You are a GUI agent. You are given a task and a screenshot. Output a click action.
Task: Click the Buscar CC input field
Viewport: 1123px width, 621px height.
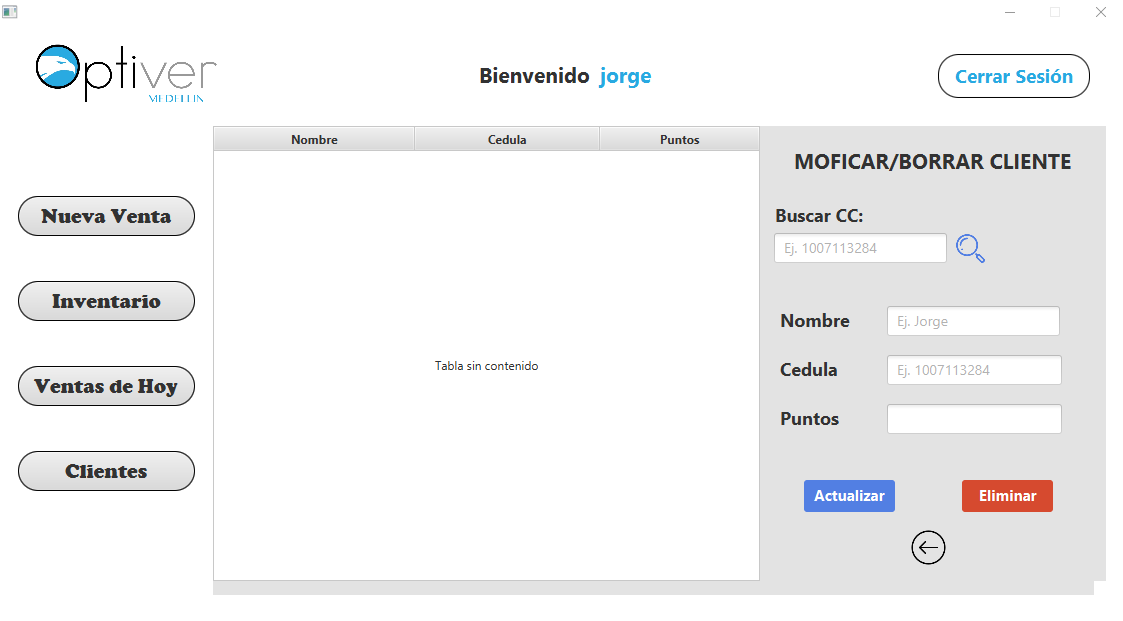pyautogui.click(x=859, y=248)
